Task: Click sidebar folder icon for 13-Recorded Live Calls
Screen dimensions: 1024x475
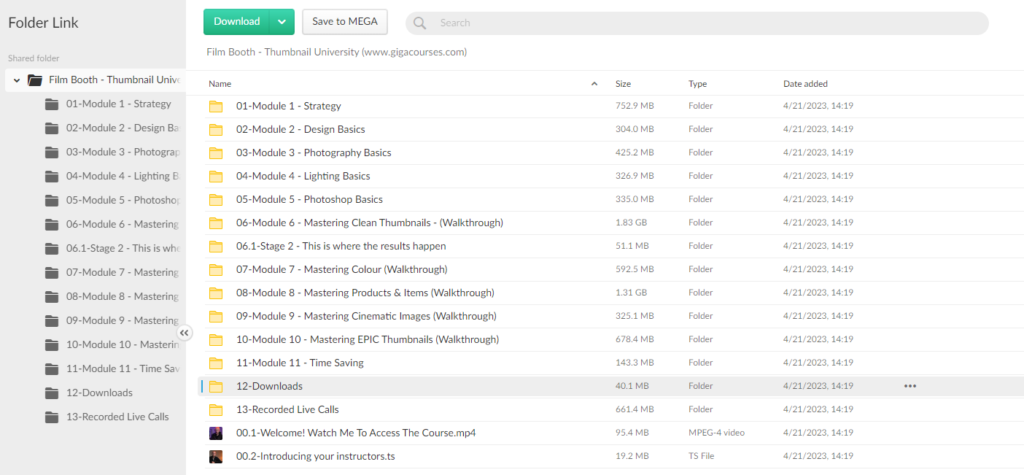Action: pos(52,416)
